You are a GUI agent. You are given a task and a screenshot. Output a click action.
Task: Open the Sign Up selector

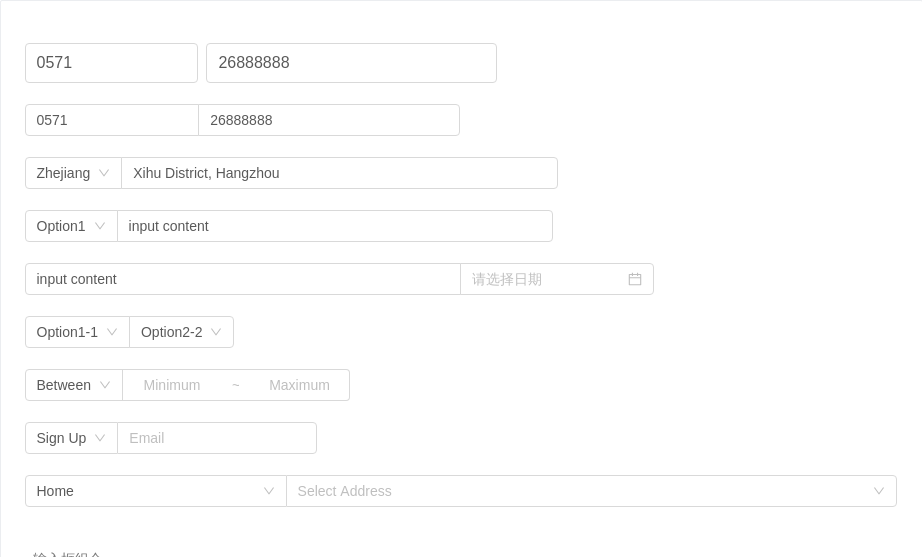pos(72,438)
